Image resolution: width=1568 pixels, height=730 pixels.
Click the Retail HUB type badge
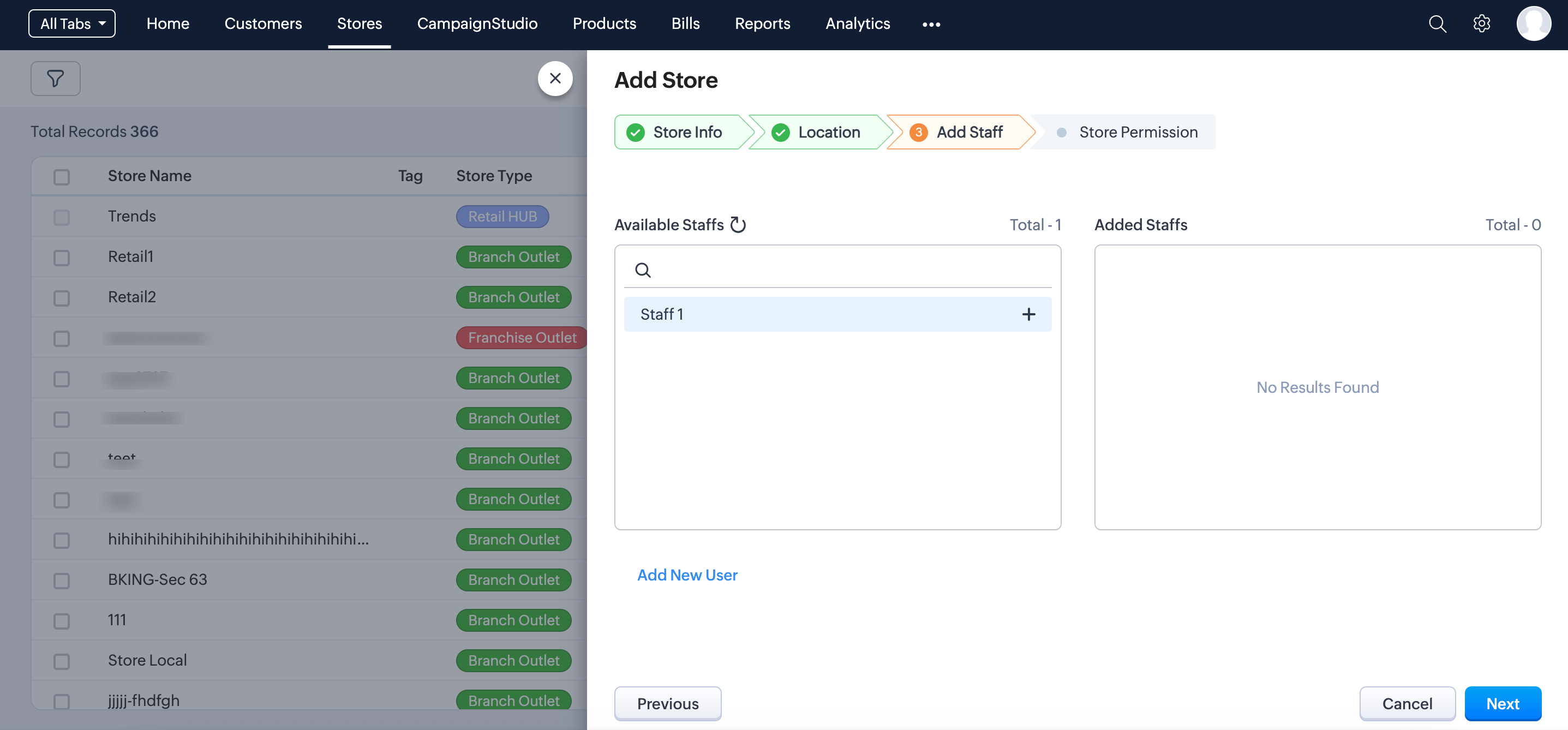tap(503, 216)
